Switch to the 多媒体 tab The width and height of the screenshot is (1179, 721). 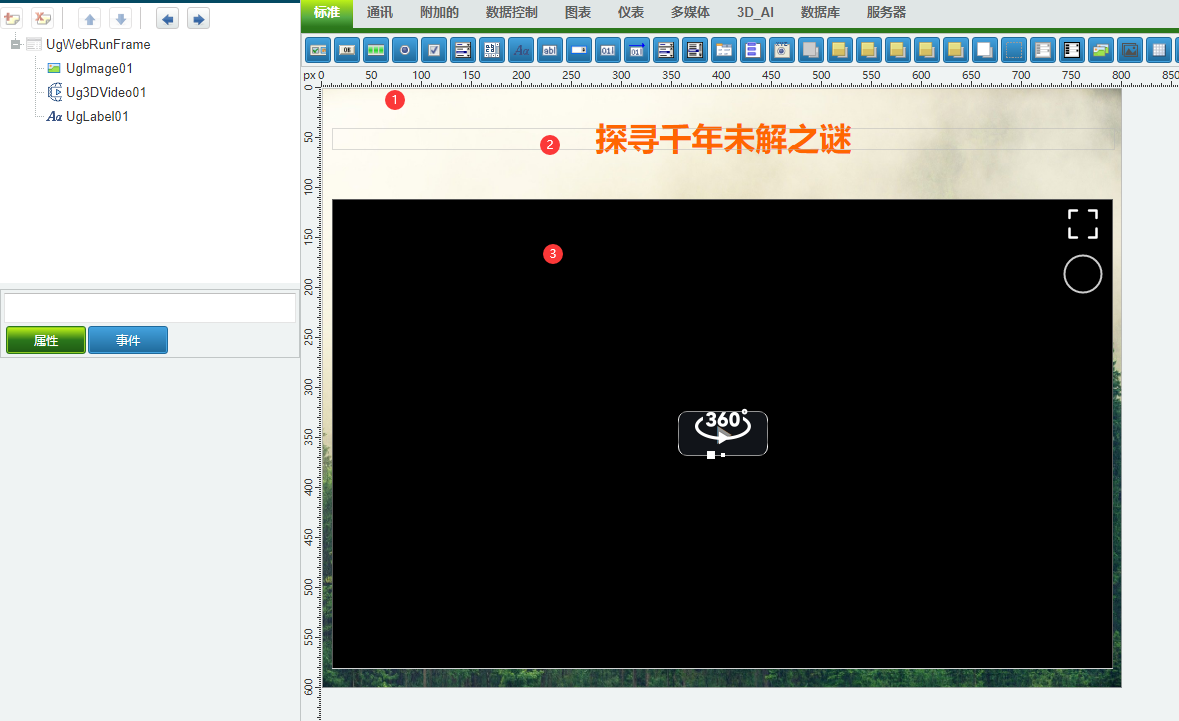[x=690, y=13]
